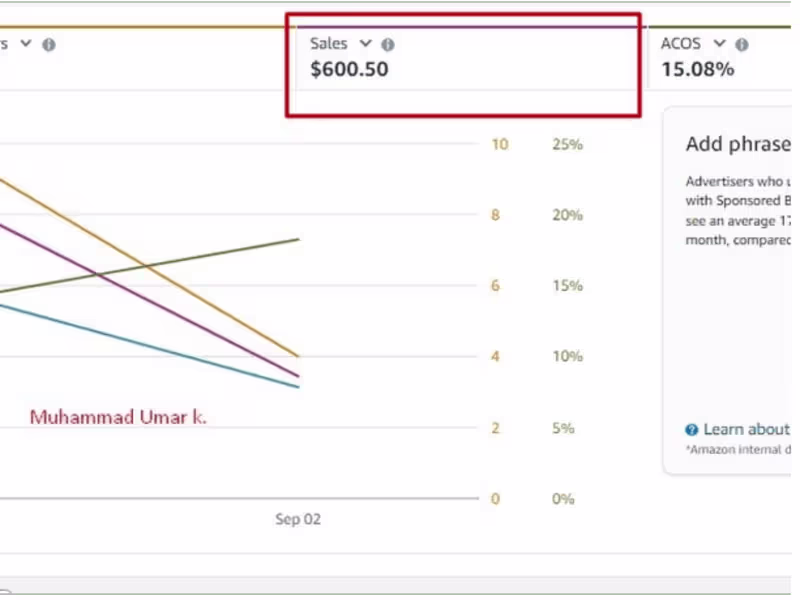
Task: Click the info icon on the leftmost metric
Action: coord(49,45)
